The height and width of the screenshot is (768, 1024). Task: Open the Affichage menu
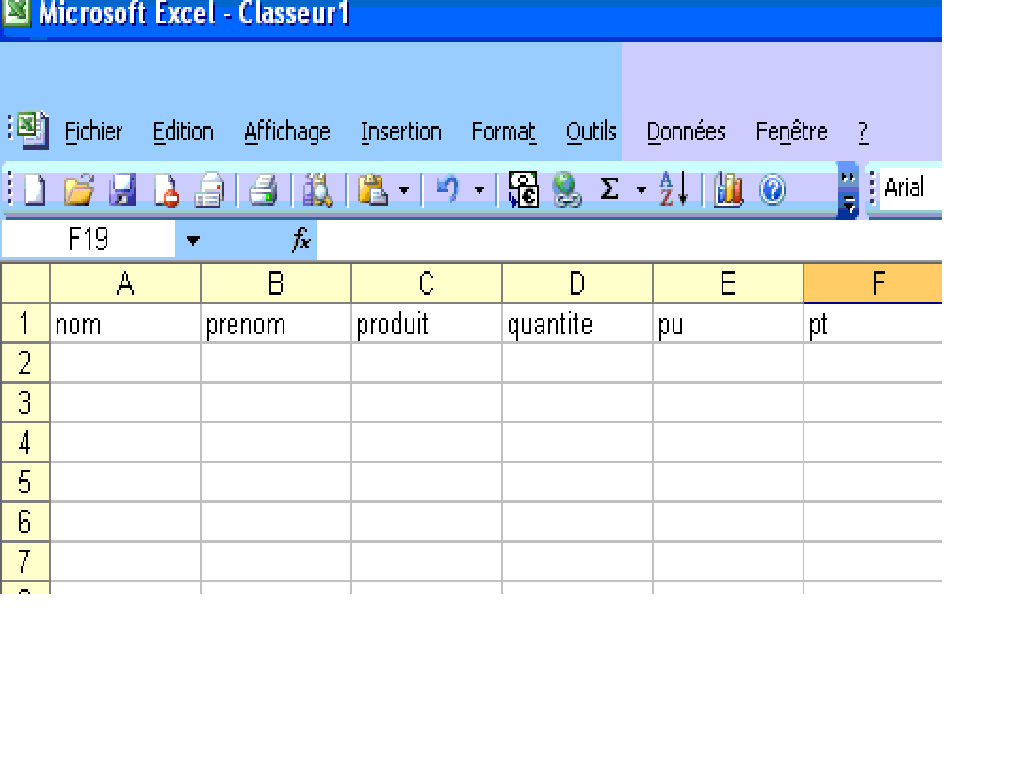[x=287, y=132]
